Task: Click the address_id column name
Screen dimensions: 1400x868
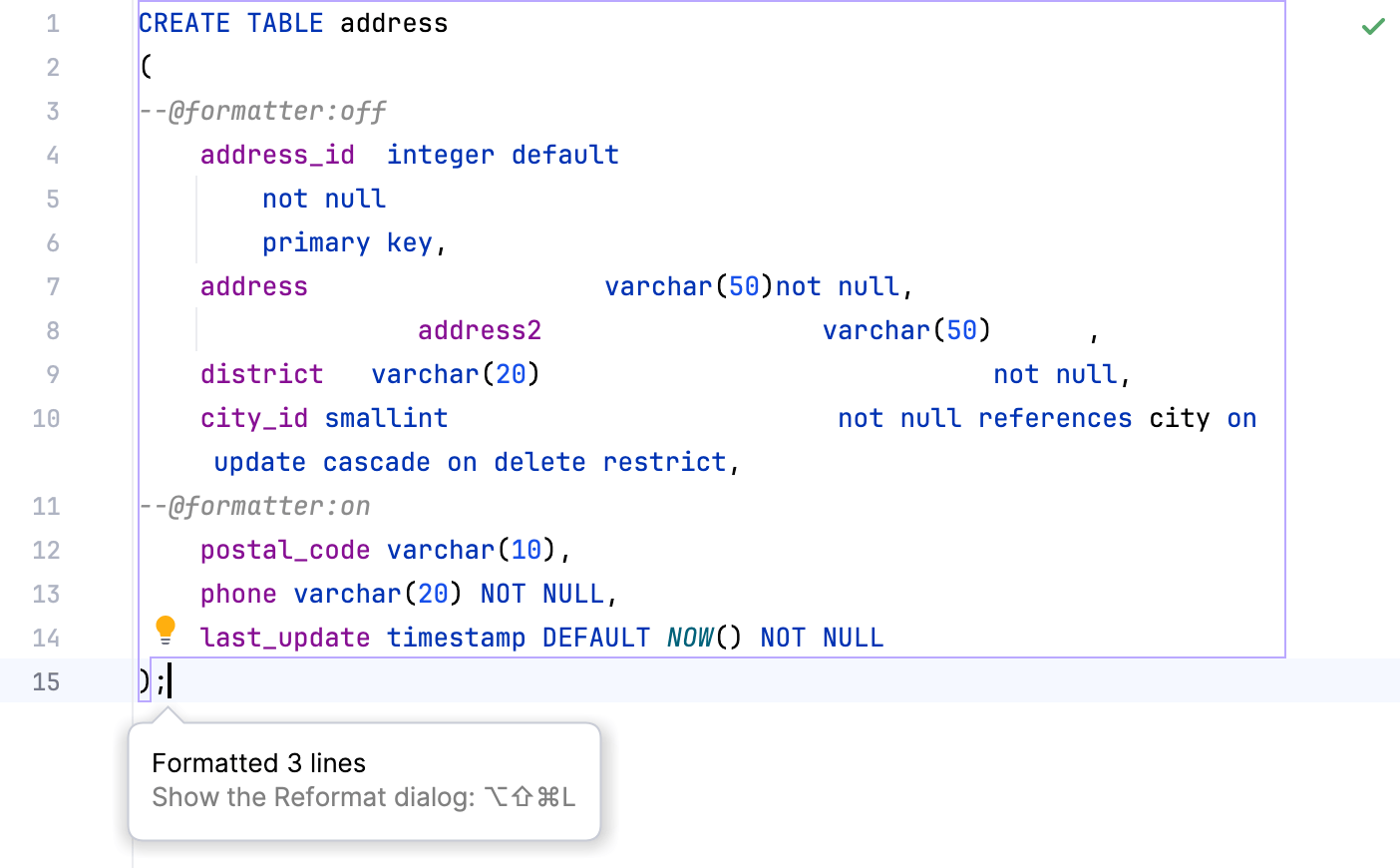Action: [x=277, y=155]
